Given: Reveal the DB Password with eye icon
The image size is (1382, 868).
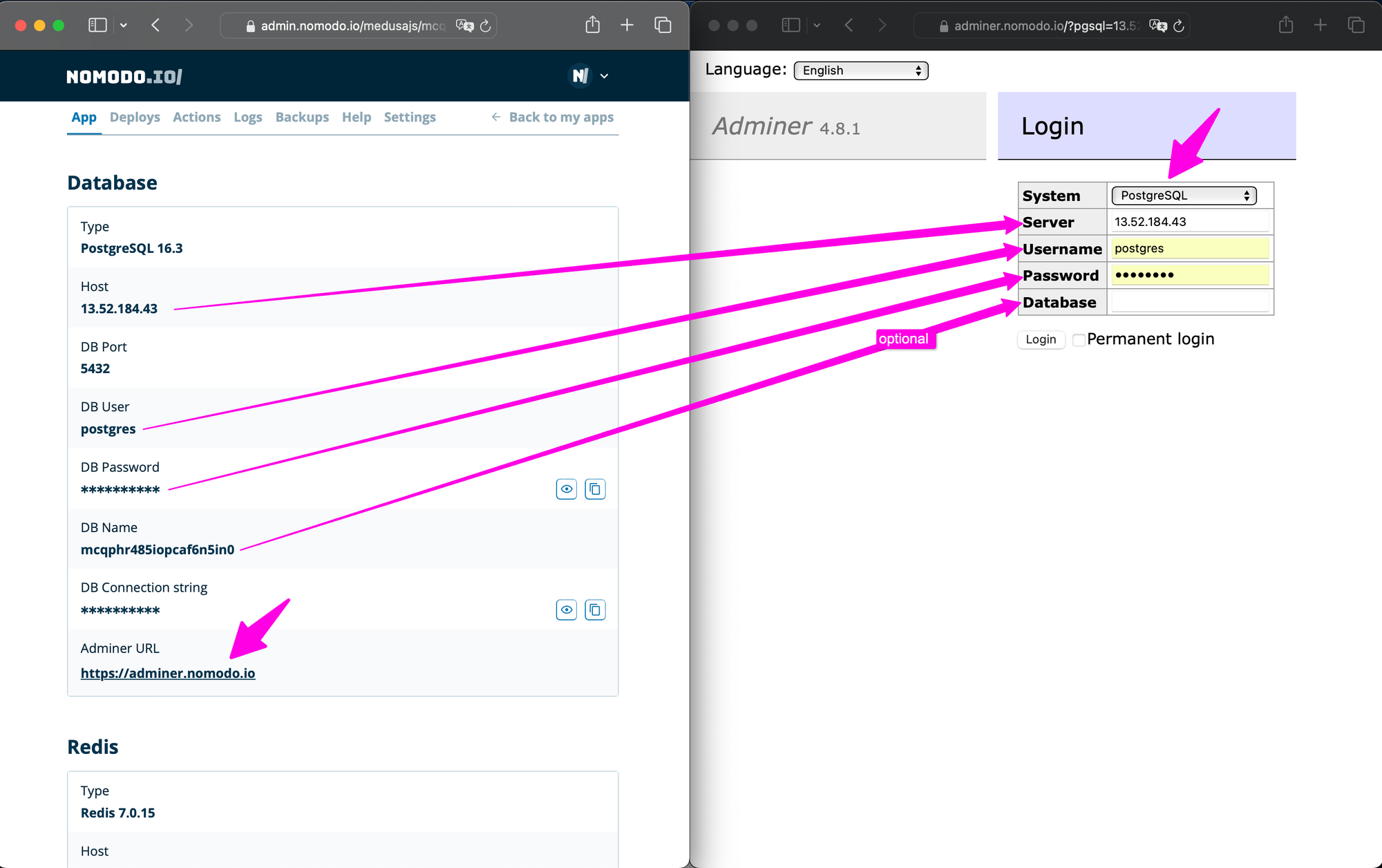Looking at the screenshot, I should [566, 489].
